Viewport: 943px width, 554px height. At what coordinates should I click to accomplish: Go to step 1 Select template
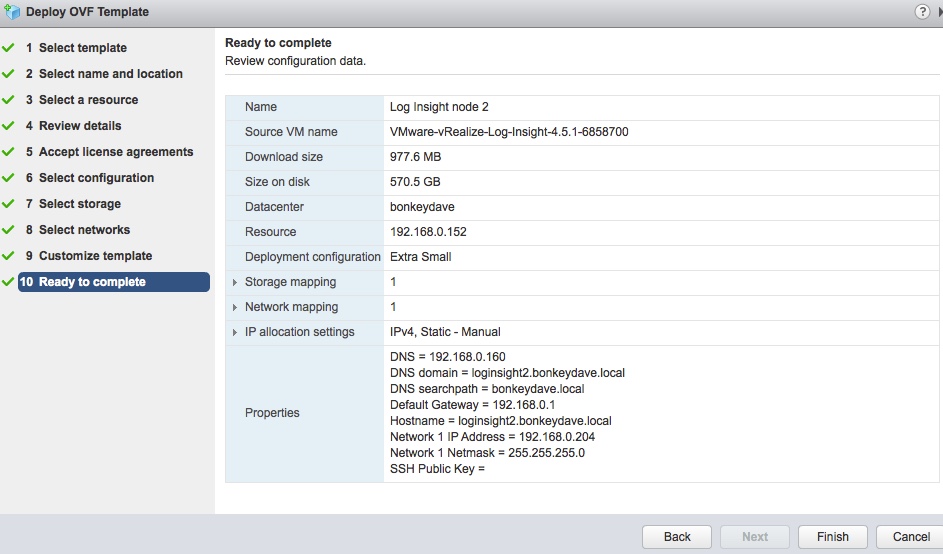76,48
